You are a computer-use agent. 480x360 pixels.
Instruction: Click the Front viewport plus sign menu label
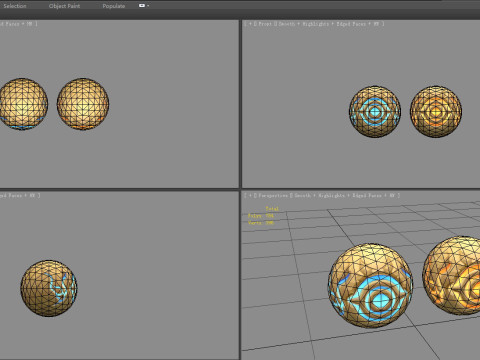[250, 24]
